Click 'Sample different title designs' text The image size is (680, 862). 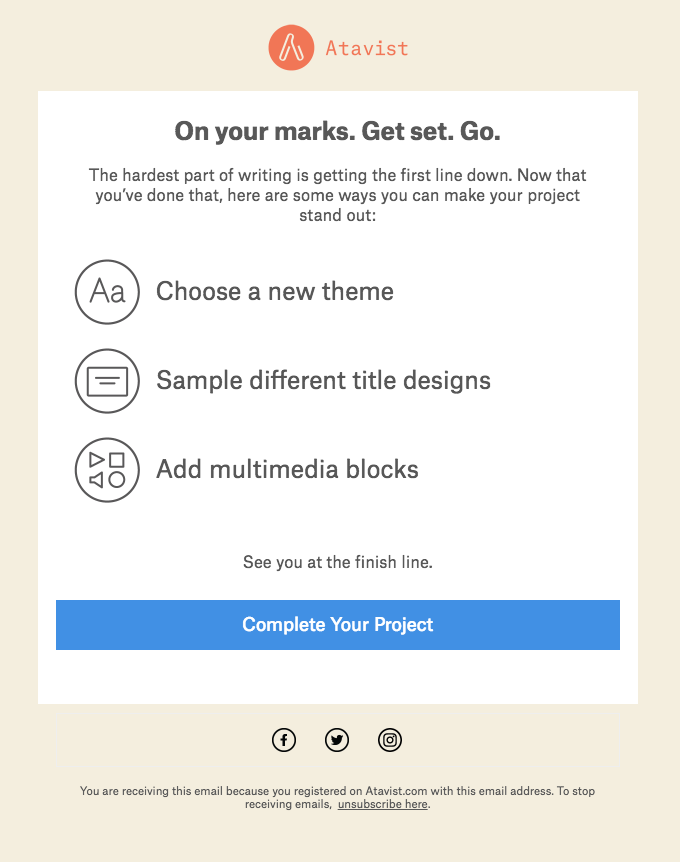pyautogui.click(x=323, y=381)
